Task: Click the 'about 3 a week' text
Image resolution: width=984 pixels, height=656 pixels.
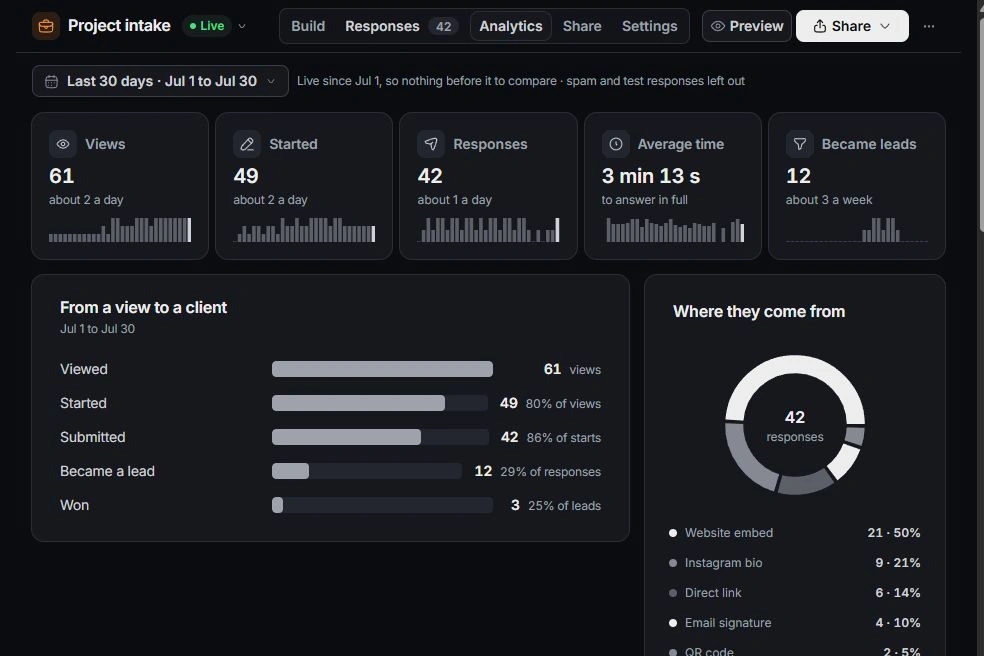Action: coord(829,200)
